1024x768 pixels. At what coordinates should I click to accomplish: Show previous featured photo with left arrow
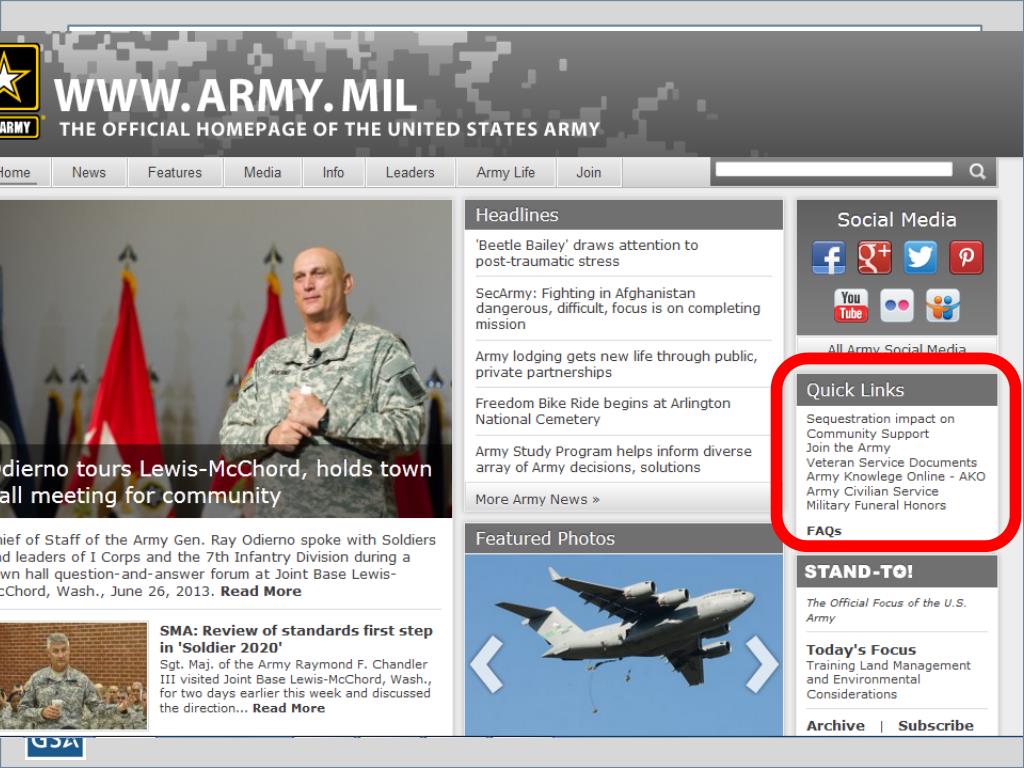pos(487,664)
